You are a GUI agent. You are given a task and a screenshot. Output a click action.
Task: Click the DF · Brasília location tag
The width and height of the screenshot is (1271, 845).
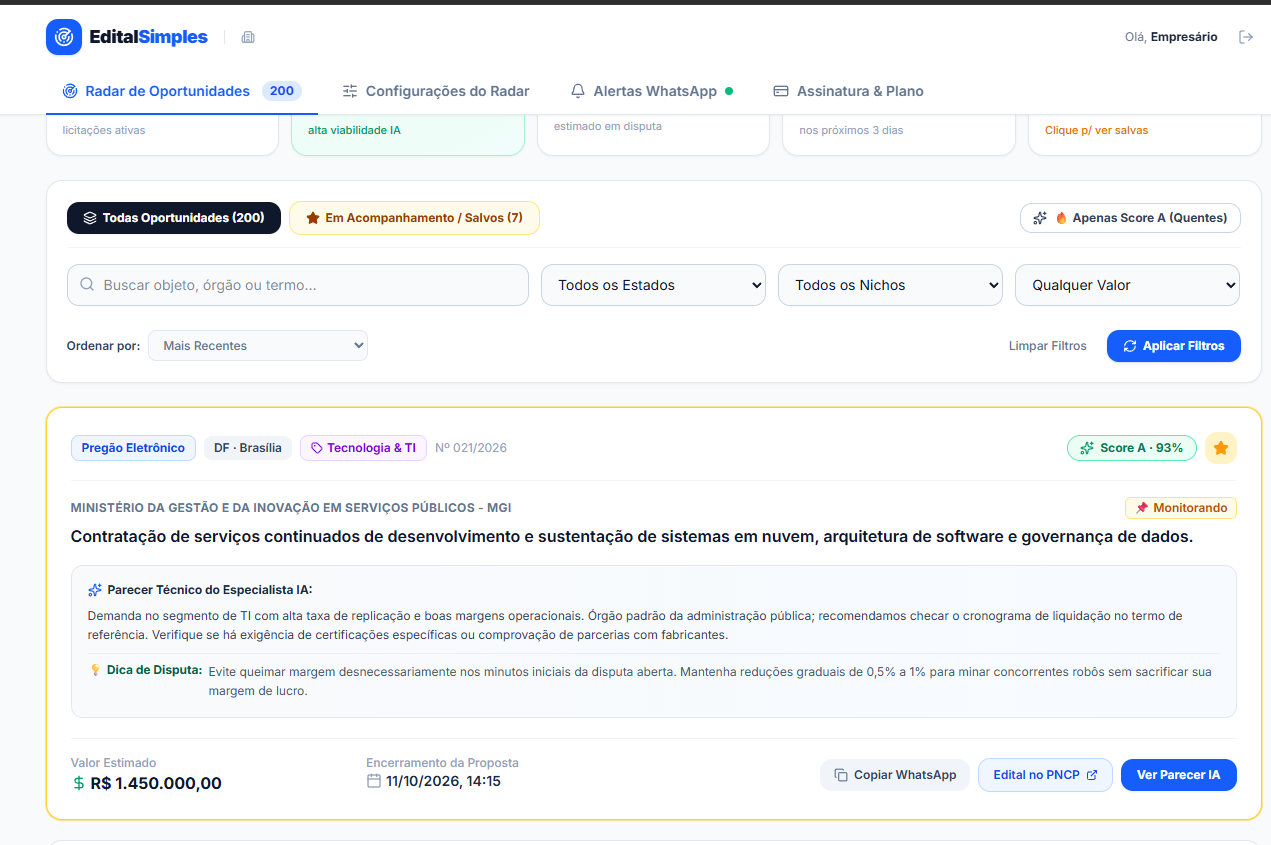point(248,448)
